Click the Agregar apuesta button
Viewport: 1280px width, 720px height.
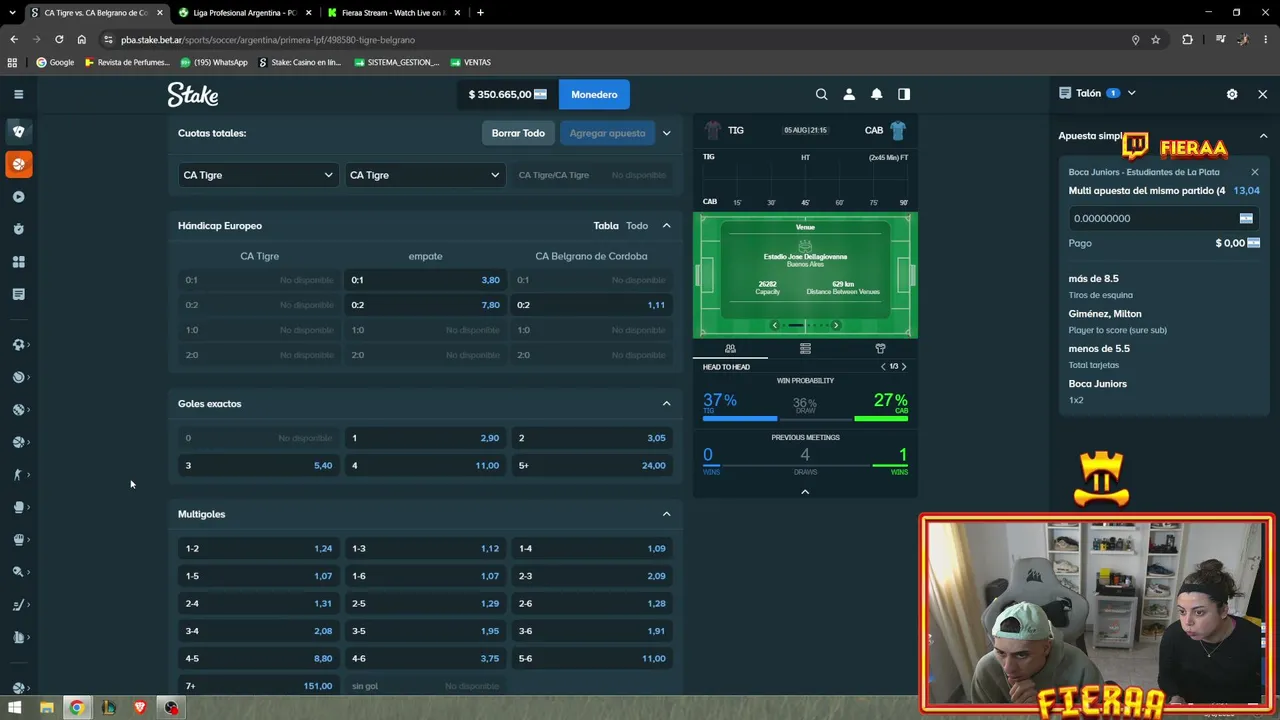coord(607,133)
